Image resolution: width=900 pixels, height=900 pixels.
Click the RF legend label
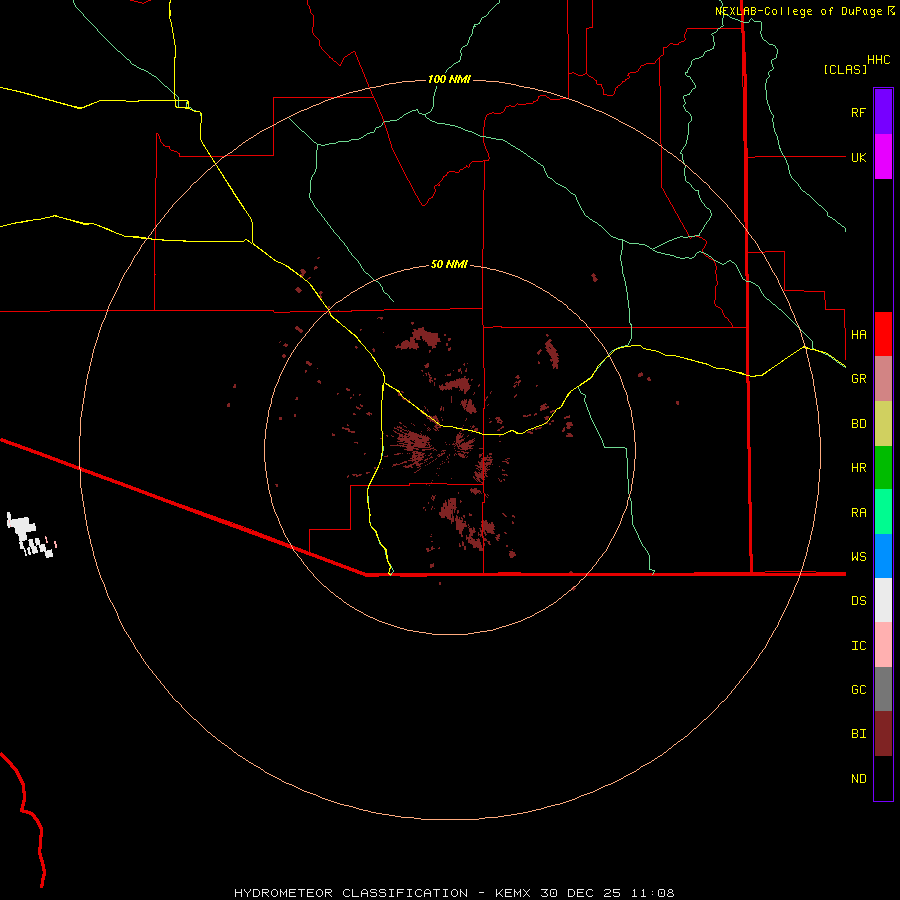coord(858,112)
